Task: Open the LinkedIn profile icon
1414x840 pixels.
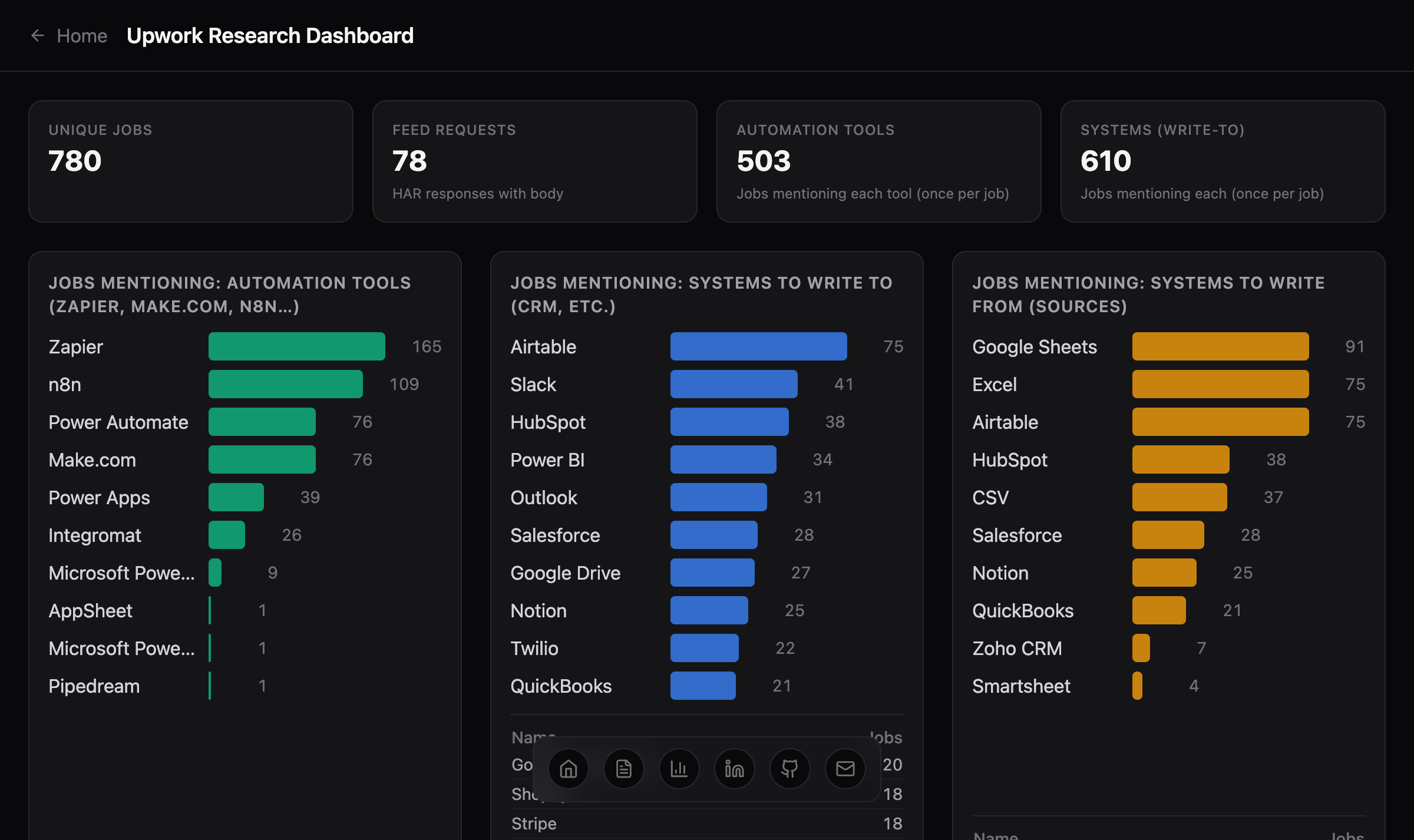Action: (734, 769)
